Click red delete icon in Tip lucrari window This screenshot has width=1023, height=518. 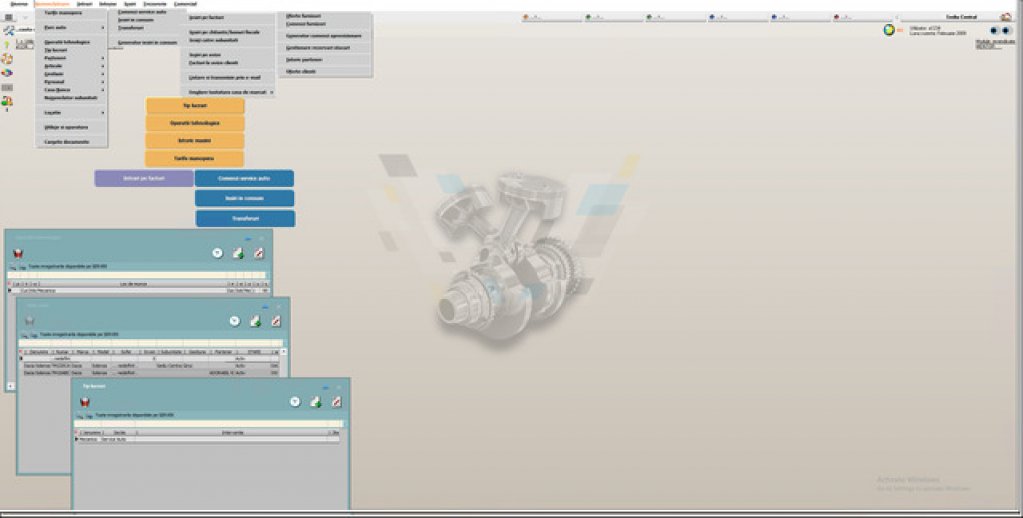pyautogui.click(x=84, y=403)
